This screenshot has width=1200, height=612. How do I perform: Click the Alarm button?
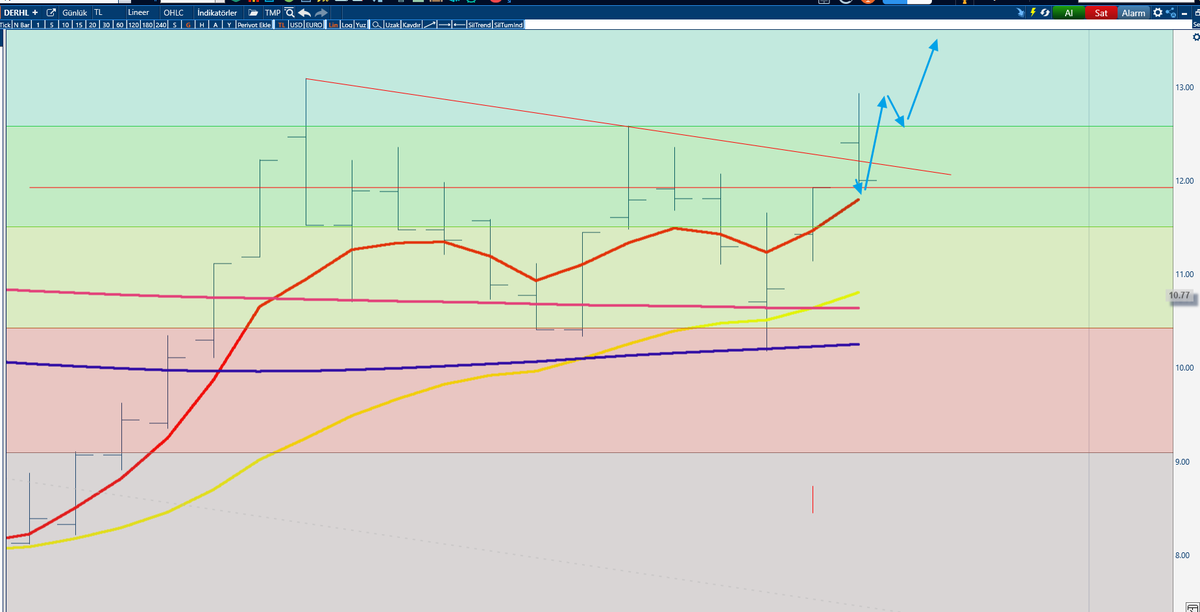(1133, 12)
